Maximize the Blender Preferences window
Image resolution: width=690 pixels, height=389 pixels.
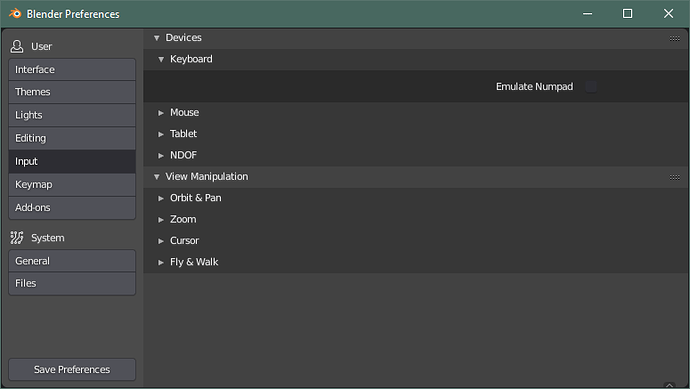[628, 14]
